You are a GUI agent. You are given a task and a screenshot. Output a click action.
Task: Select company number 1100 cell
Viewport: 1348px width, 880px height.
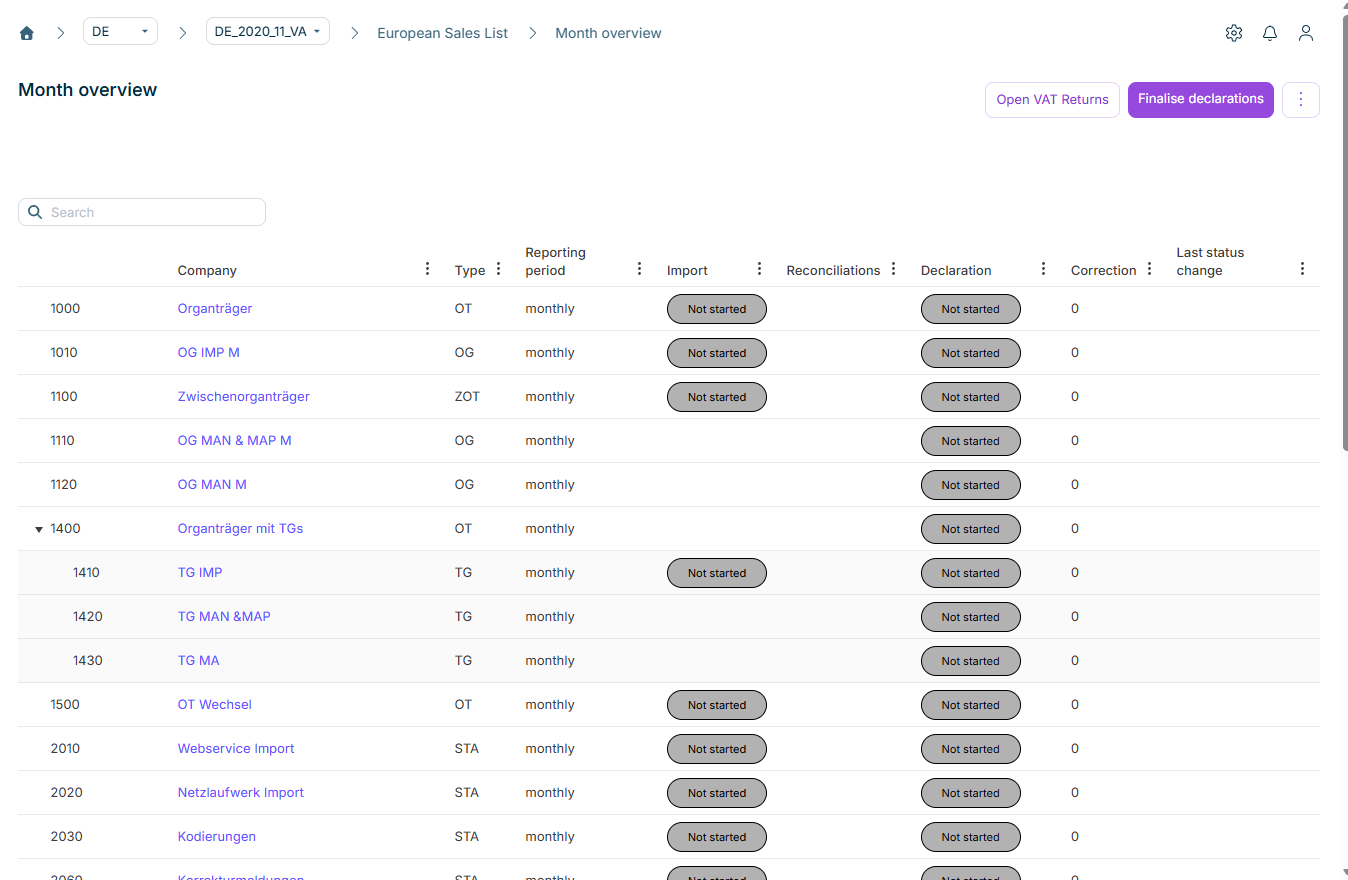coord(64,397)
